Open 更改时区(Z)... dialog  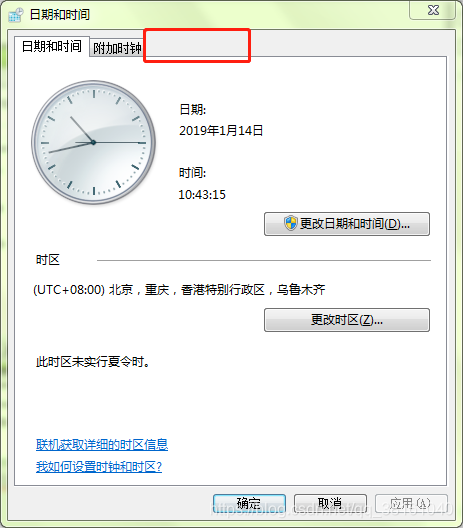click(347, 320)
